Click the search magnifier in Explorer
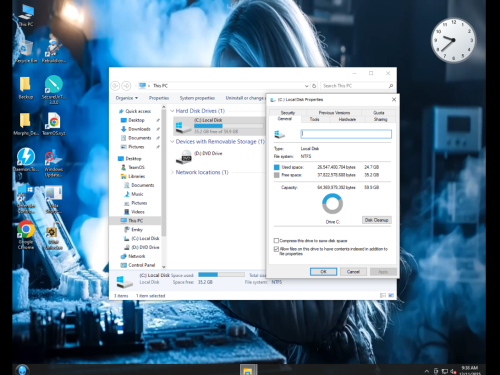500x375 pixels. tap(391, 86)
